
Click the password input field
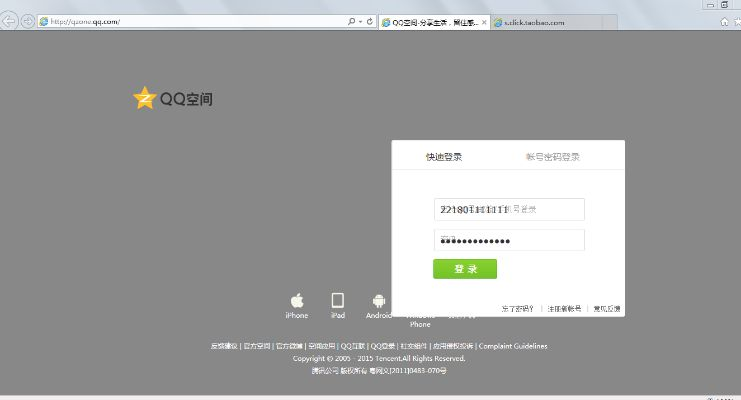tap(509, 240)
